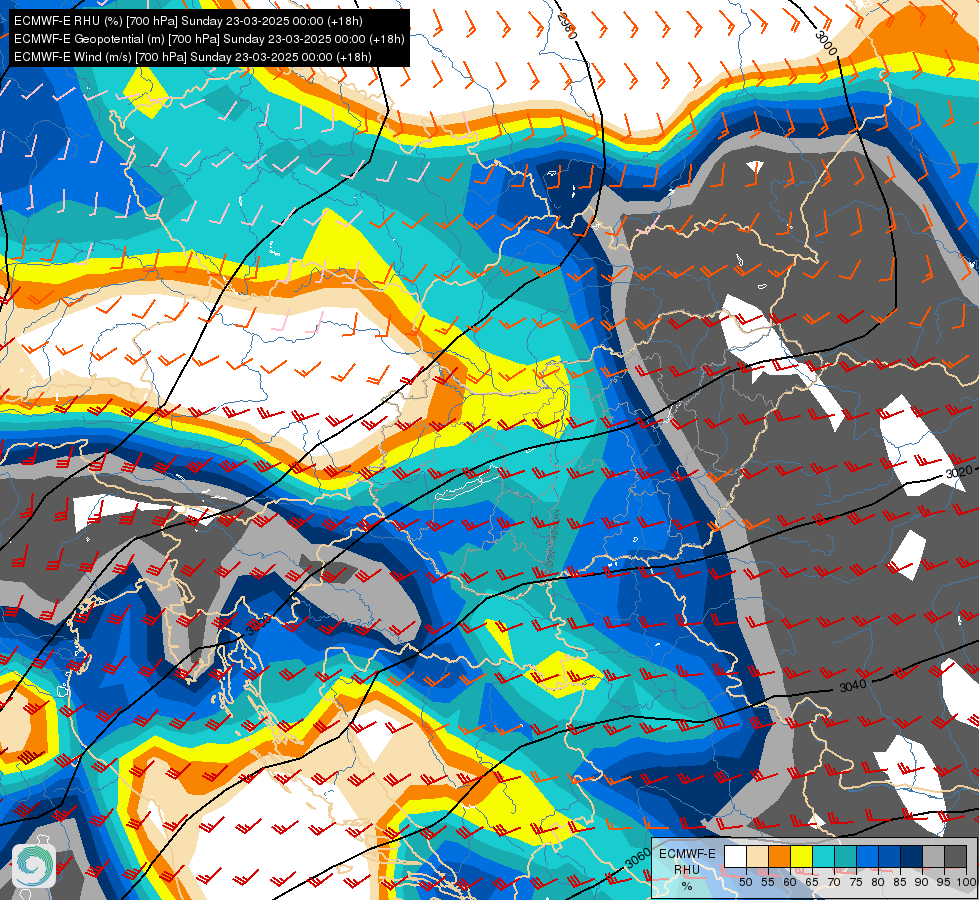
Task: Click the 3020 geopotential contour label
Action: tap(959, 472)
